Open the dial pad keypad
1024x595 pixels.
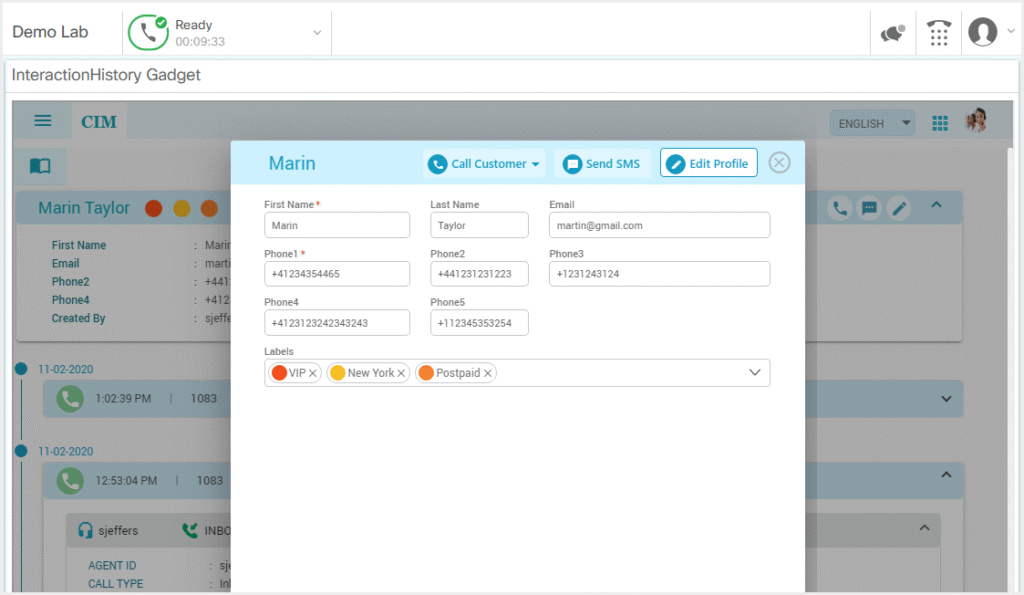[938, 33]
